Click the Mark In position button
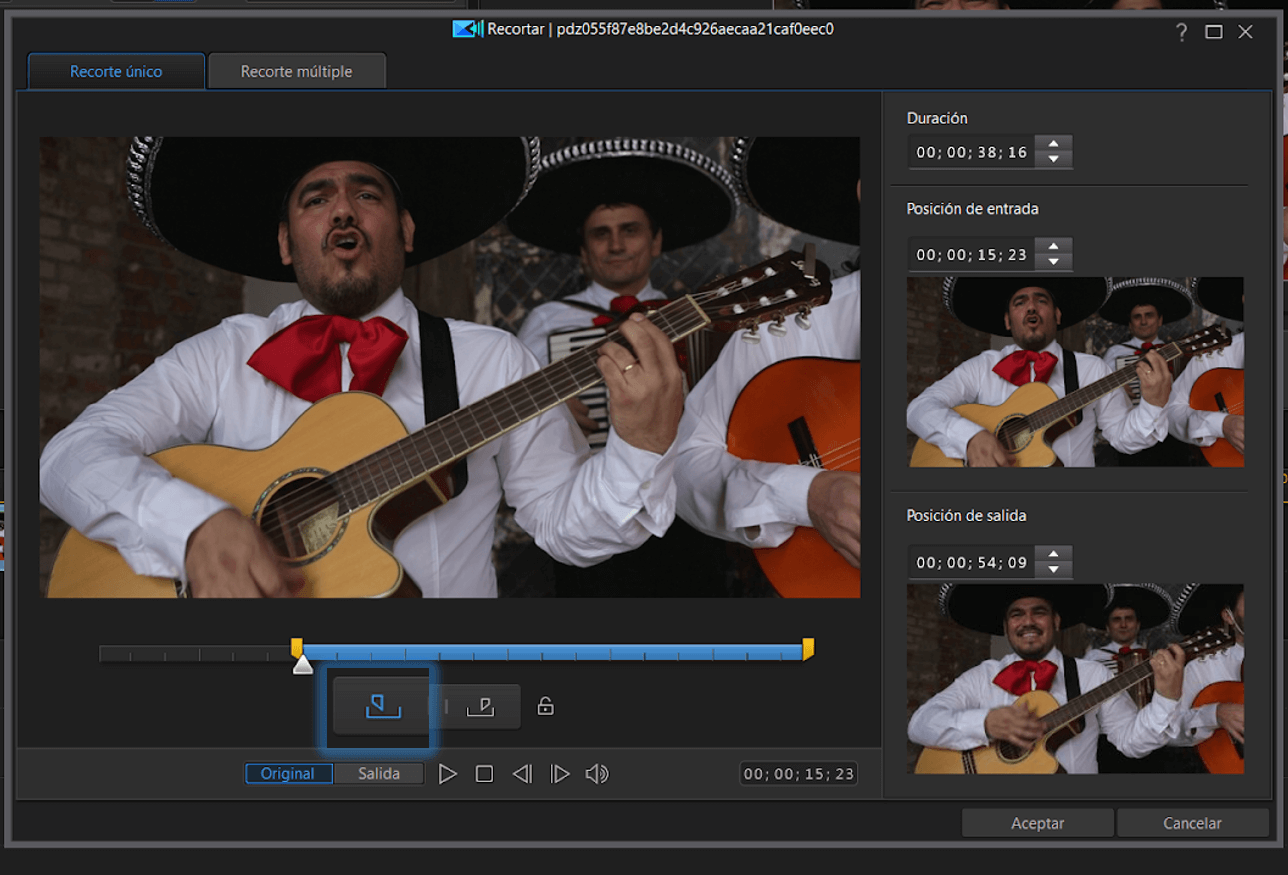1288x875 pixels. [x=382, y=707]
